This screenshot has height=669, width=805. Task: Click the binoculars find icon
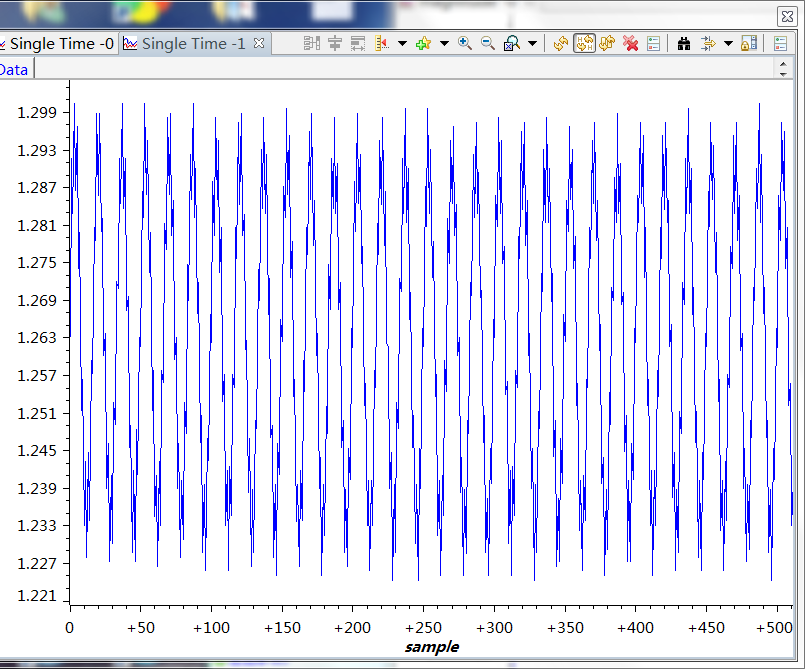pyautogui.click(x=685, y=43)
